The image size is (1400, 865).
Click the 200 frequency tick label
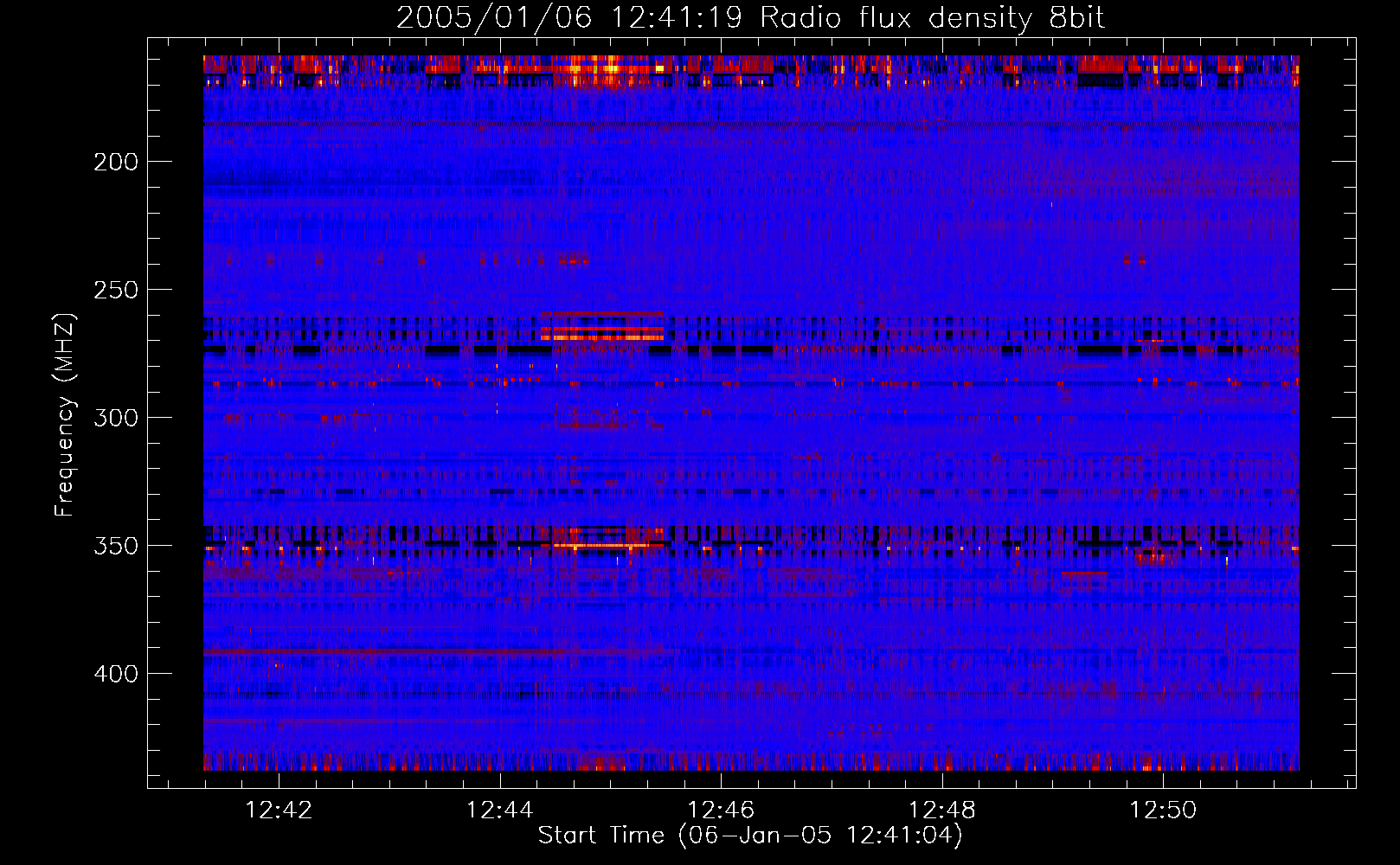(x=116, y=162)
